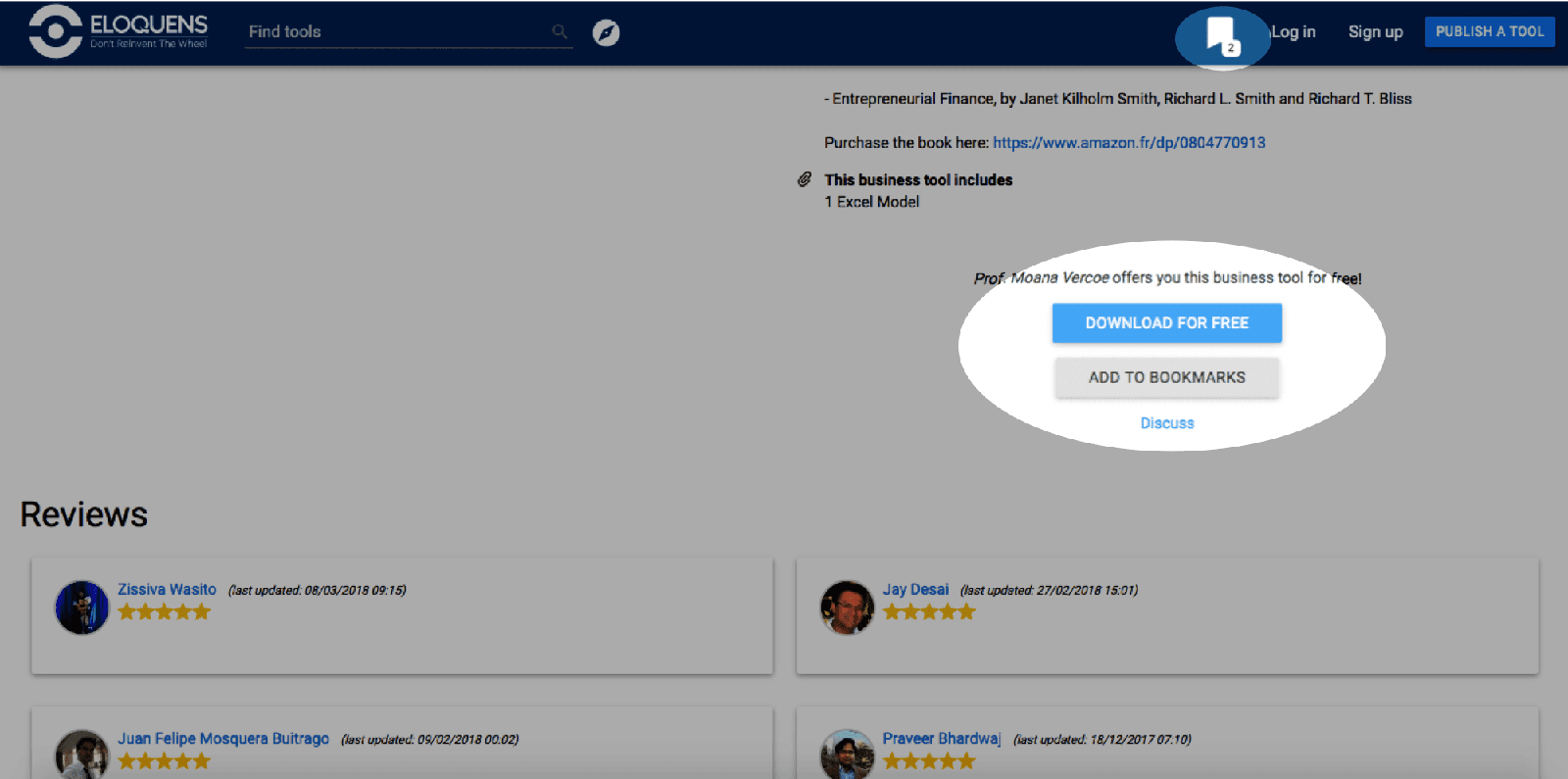Open Zissiva Wasito's reviewer profile
The width and height of the screenshot is (1568, 779).
point(167,589)
